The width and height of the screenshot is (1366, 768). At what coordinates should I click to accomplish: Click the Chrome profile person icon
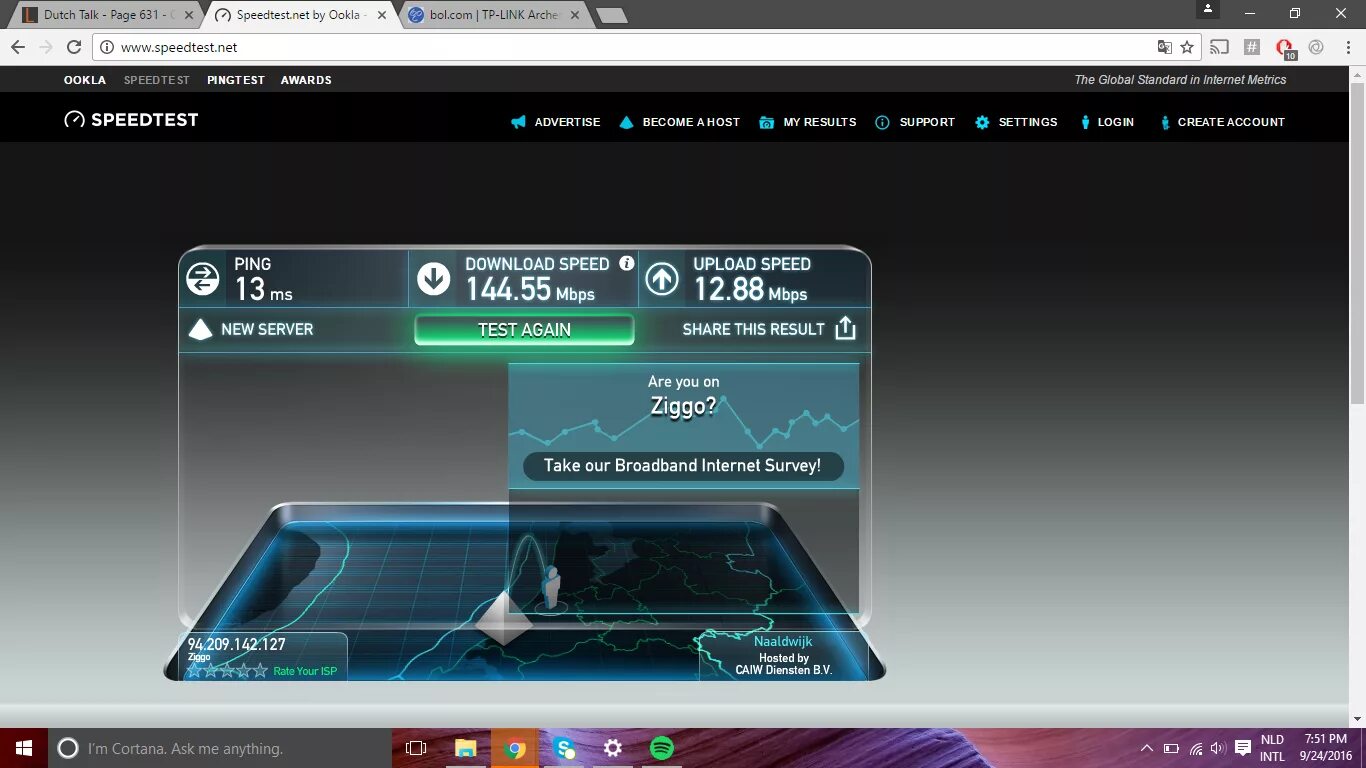(1208, 9)
